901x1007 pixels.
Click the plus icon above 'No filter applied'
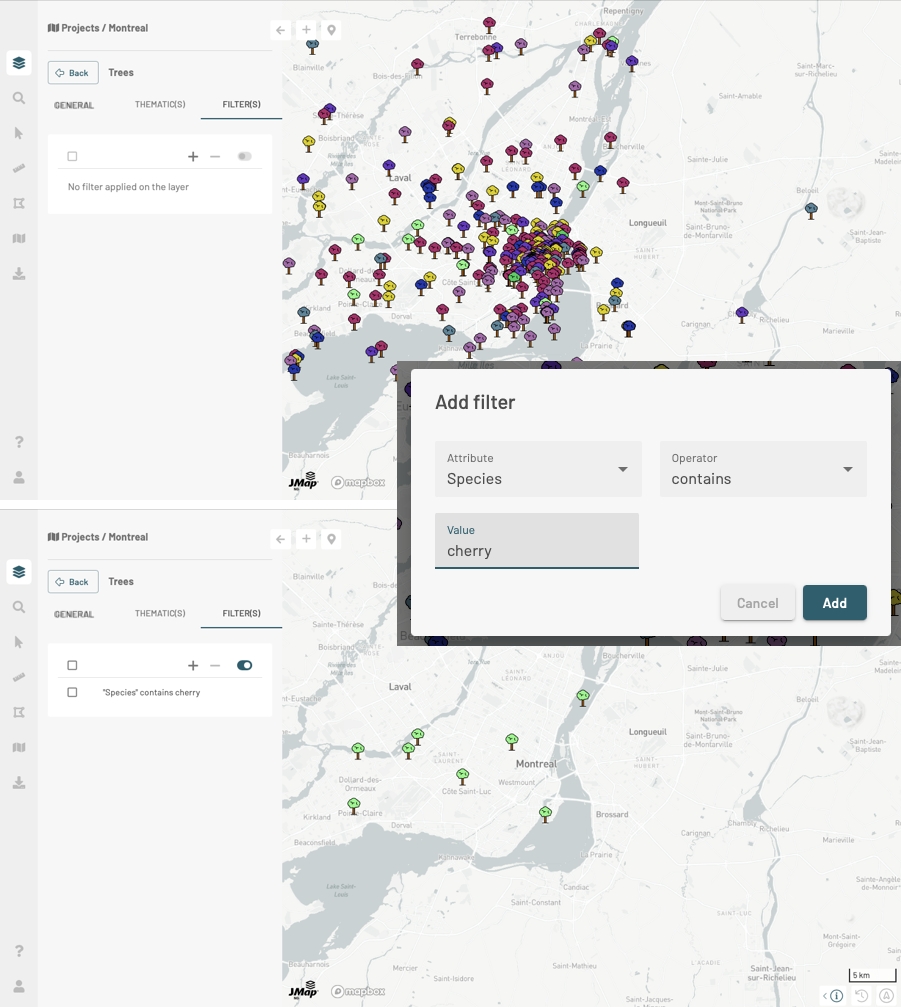[x=193, y=157]
